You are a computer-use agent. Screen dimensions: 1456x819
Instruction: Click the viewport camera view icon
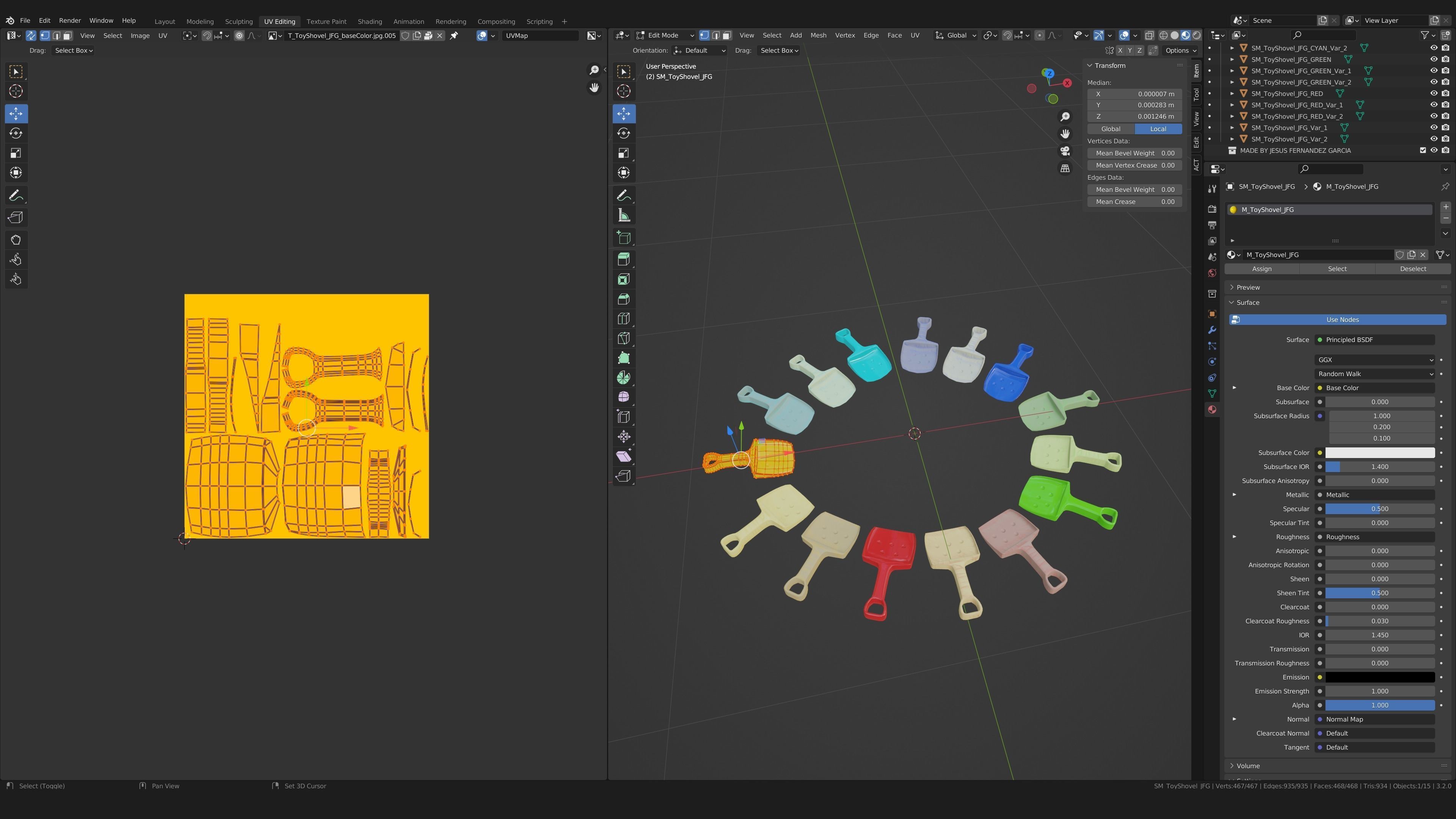point(1065,151)
